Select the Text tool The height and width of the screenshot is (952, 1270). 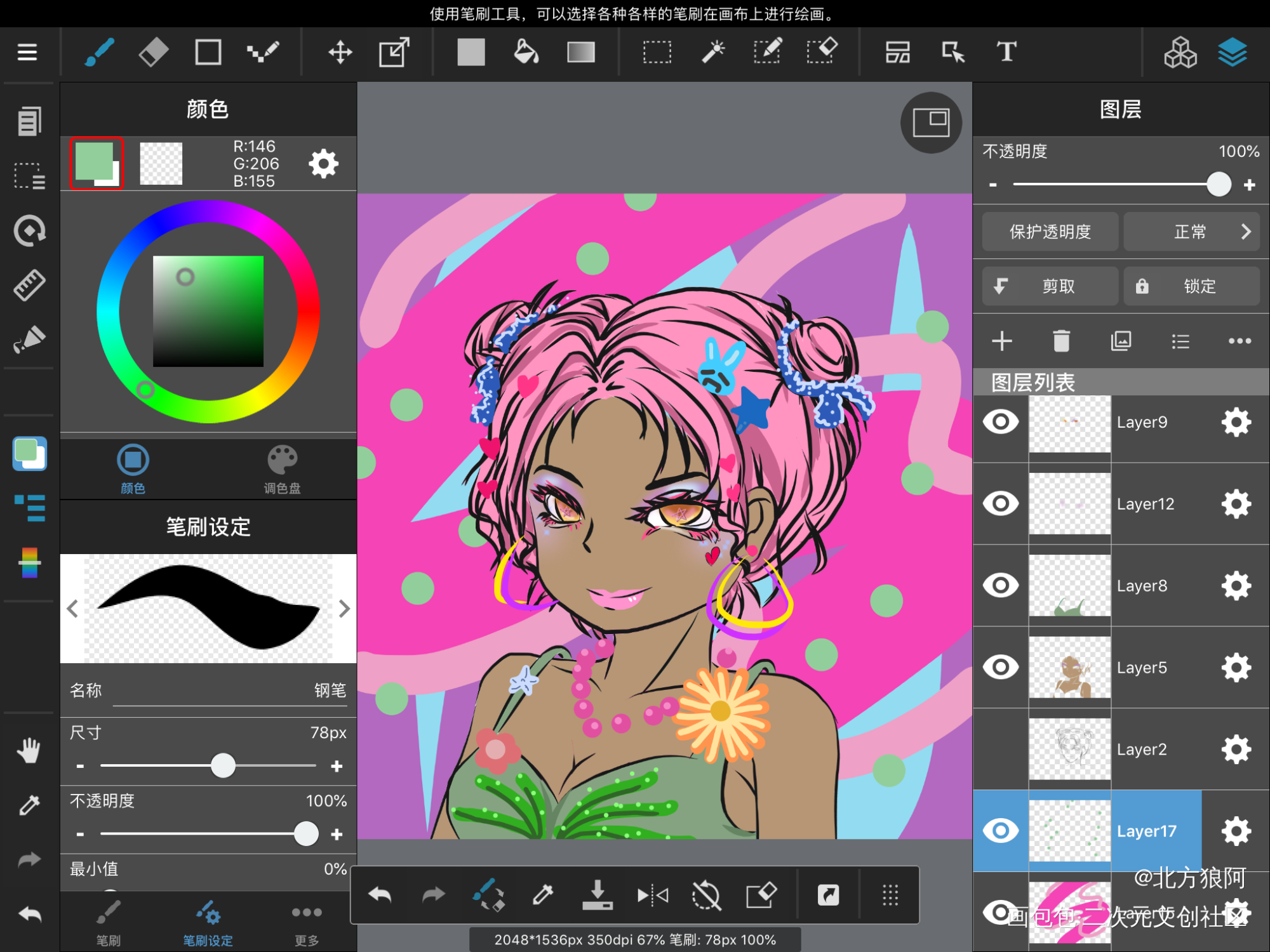pyautogui.click(x=1006, y=52)
